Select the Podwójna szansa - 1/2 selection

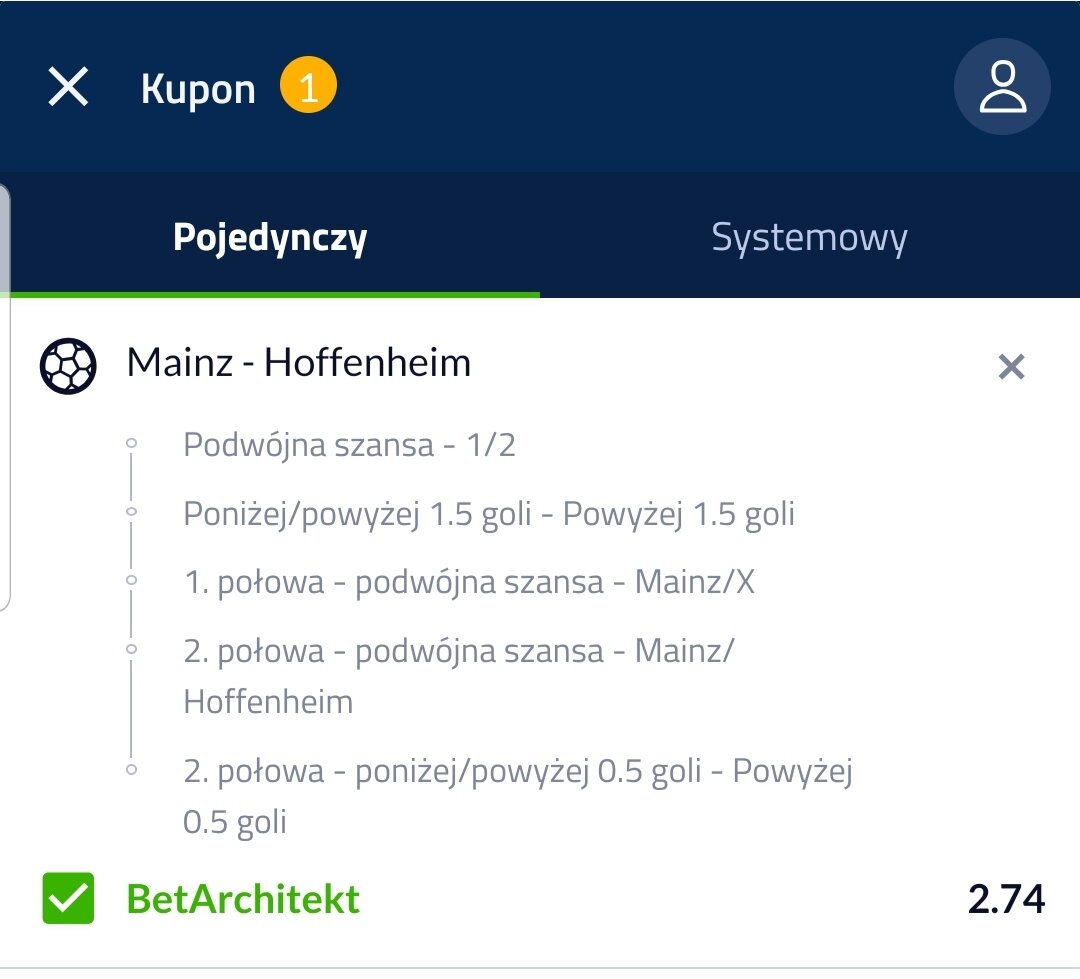coord(349,445)
